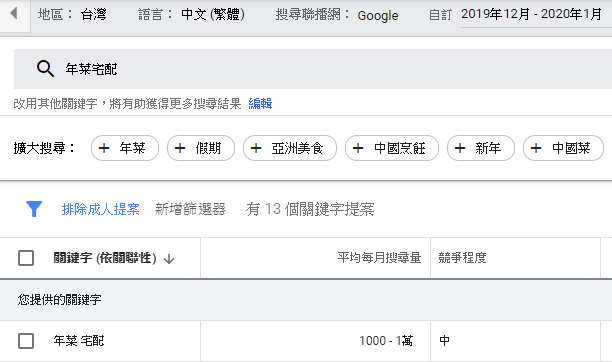
Task: Click the 1000 - 1萬 search volume value
Action: coord(386,341)
